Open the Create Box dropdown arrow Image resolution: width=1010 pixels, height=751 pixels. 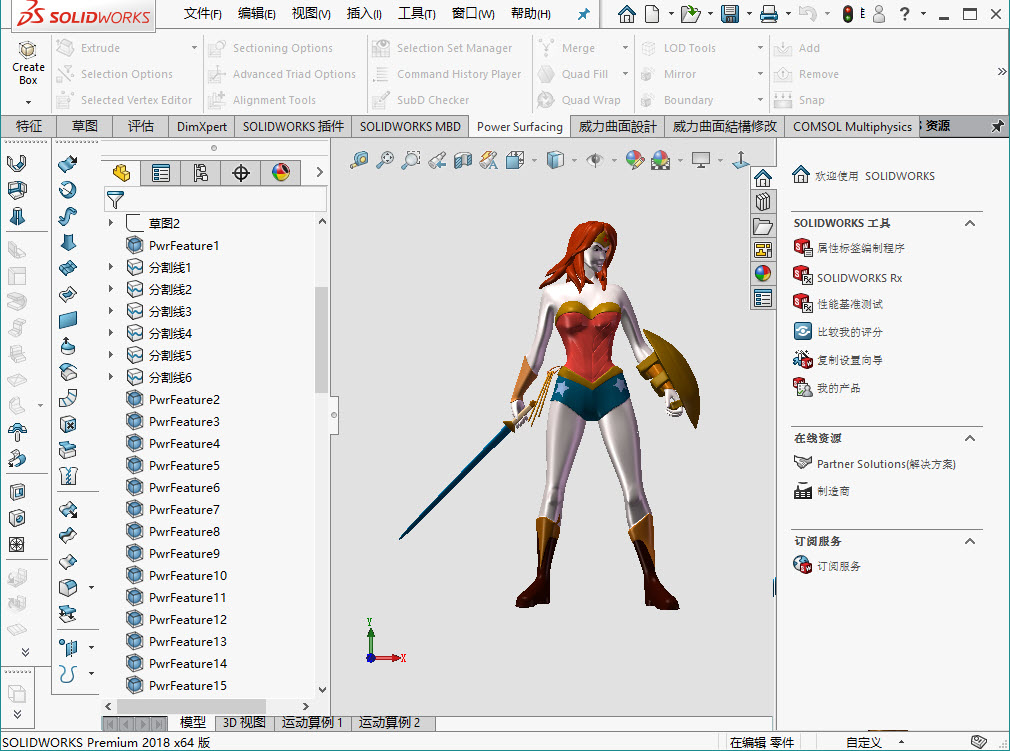[28, 102]
